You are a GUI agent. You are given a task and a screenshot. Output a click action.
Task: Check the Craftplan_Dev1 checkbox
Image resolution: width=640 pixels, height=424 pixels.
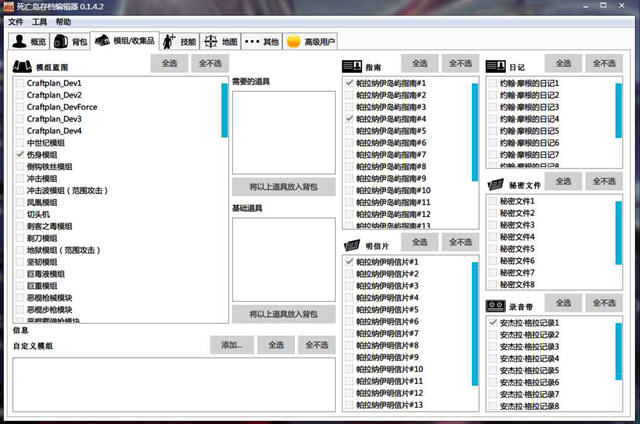20,83
